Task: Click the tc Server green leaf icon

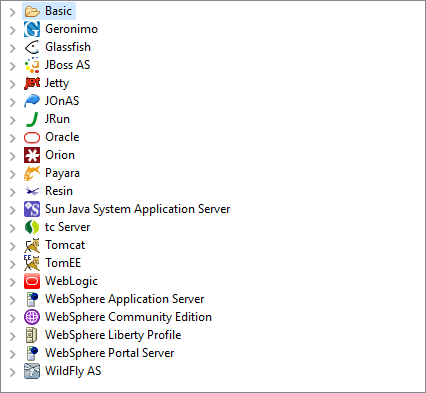Action: pyautogui.click(x=32, y=227)
